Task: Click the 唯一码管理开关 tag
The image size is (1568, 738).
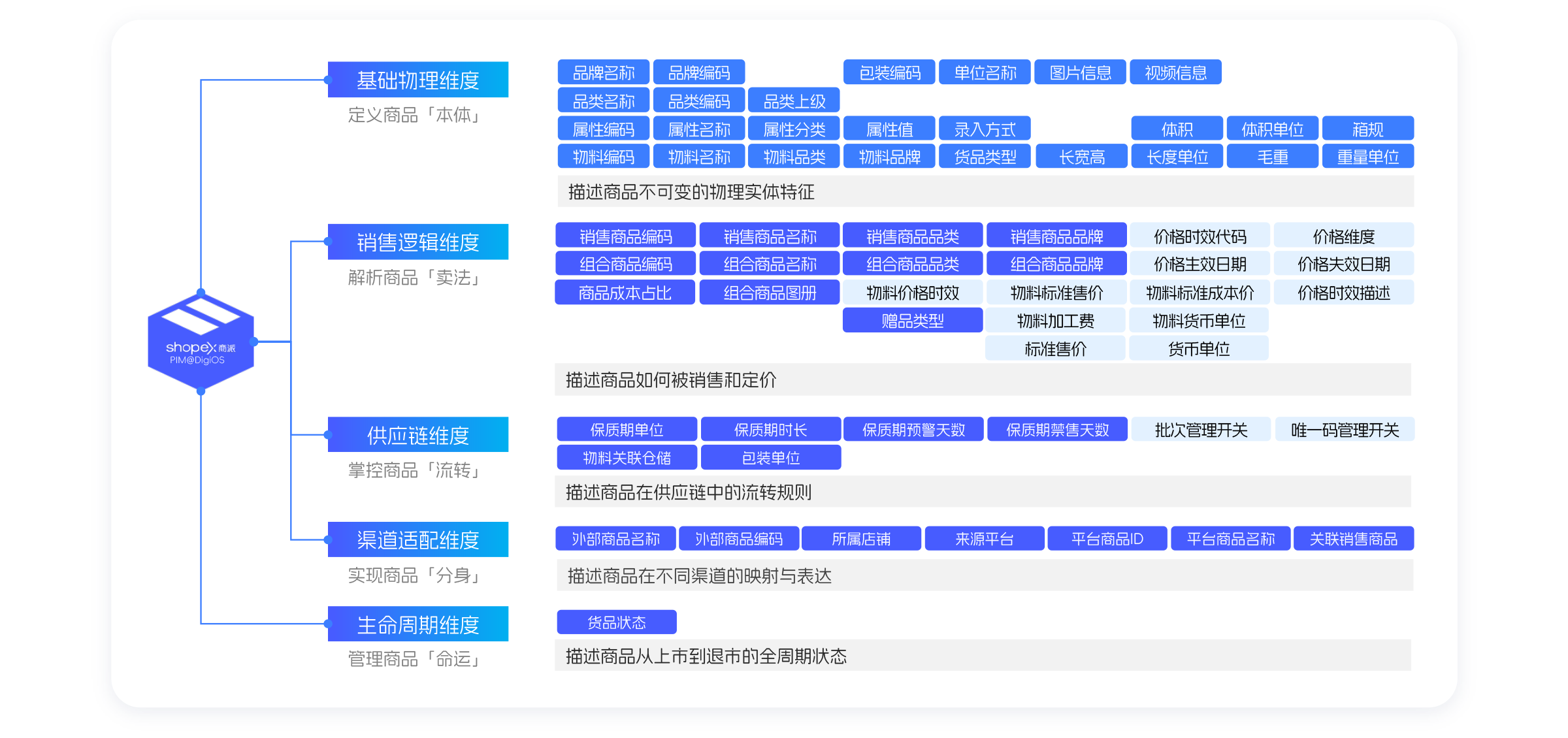Action: (1345, 429)
